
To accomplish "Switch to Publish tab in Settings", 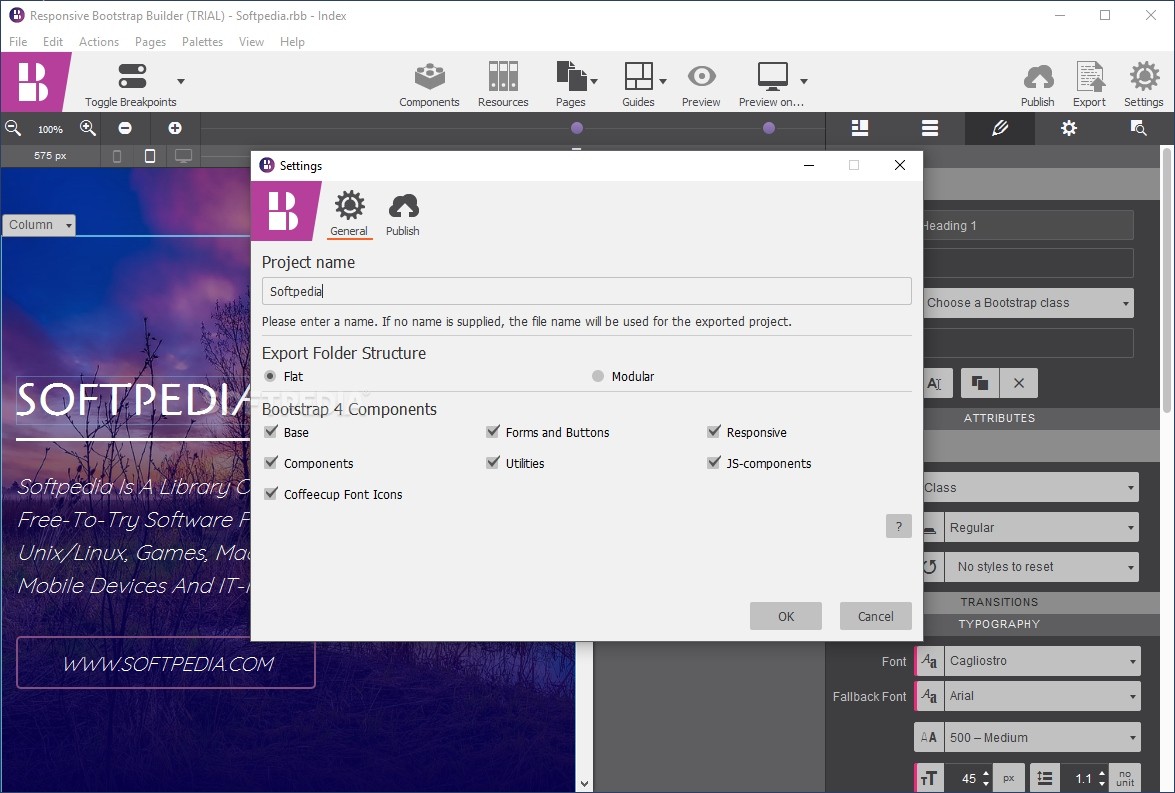I will coord(403,214).
